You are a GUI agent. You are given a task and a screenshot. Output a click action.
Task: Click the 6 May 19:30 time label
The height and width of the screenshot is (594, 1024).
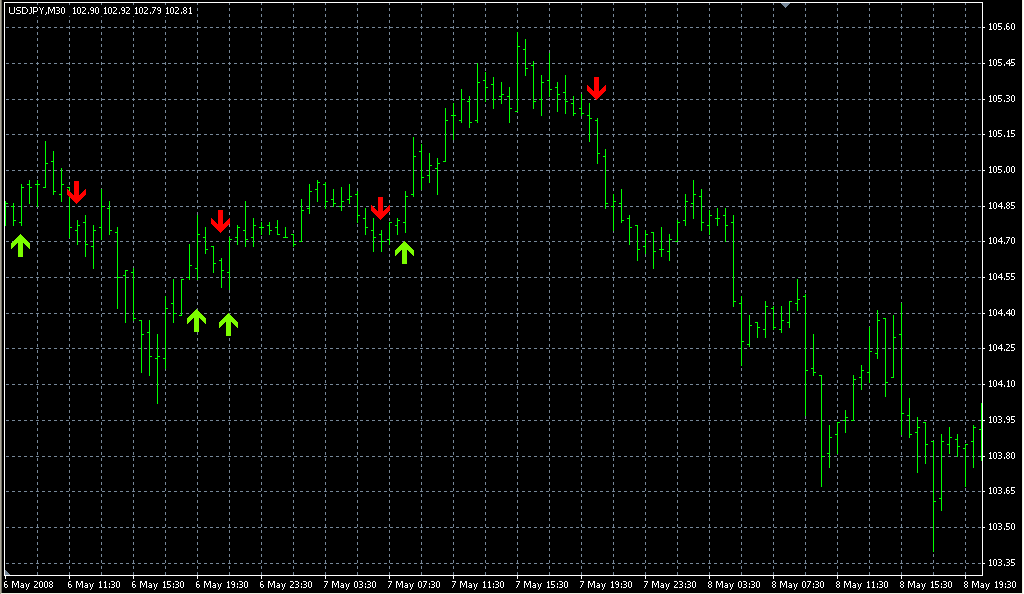224,584
